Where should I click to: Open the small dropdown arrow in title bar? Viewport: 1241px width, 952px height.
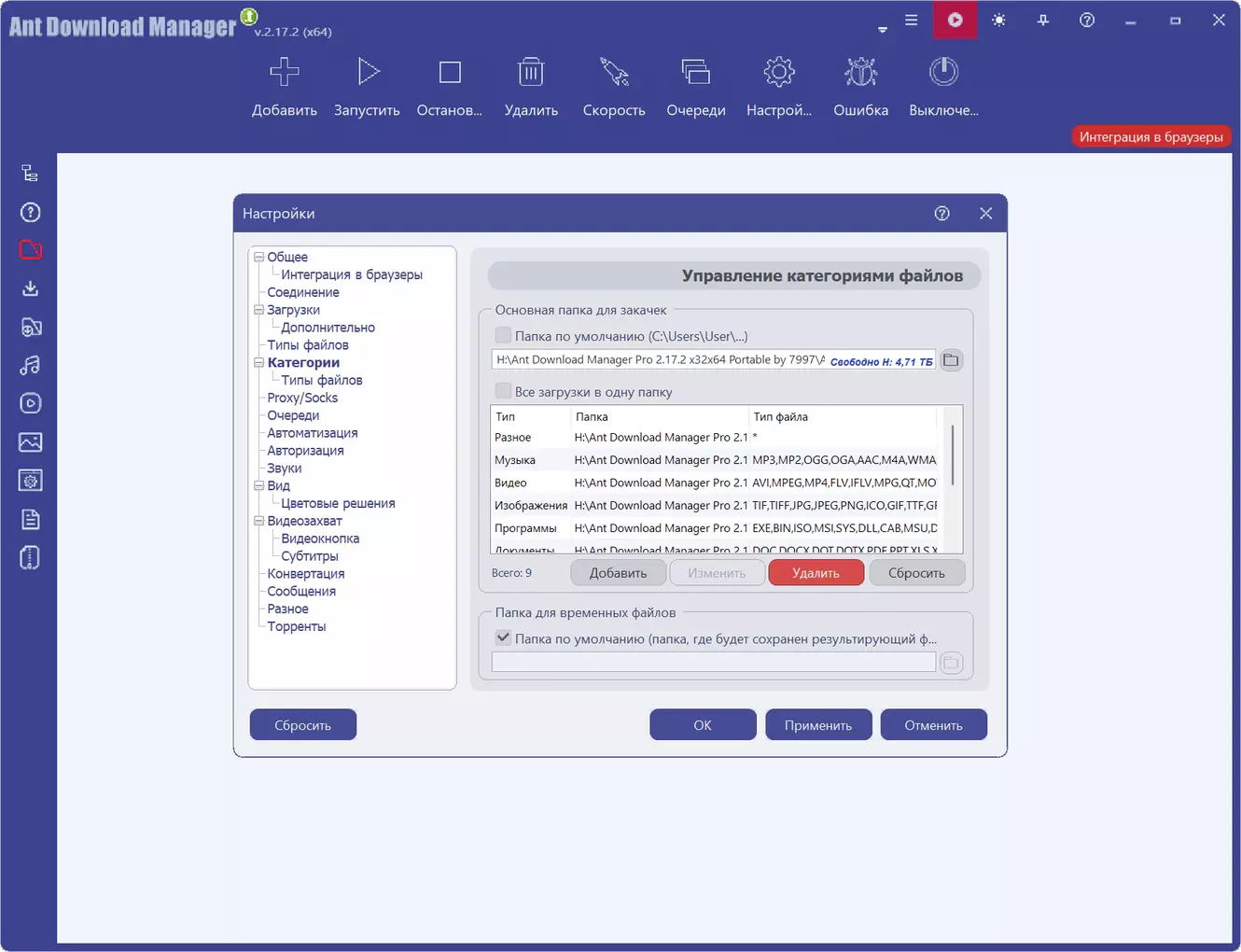pos(883,30)
